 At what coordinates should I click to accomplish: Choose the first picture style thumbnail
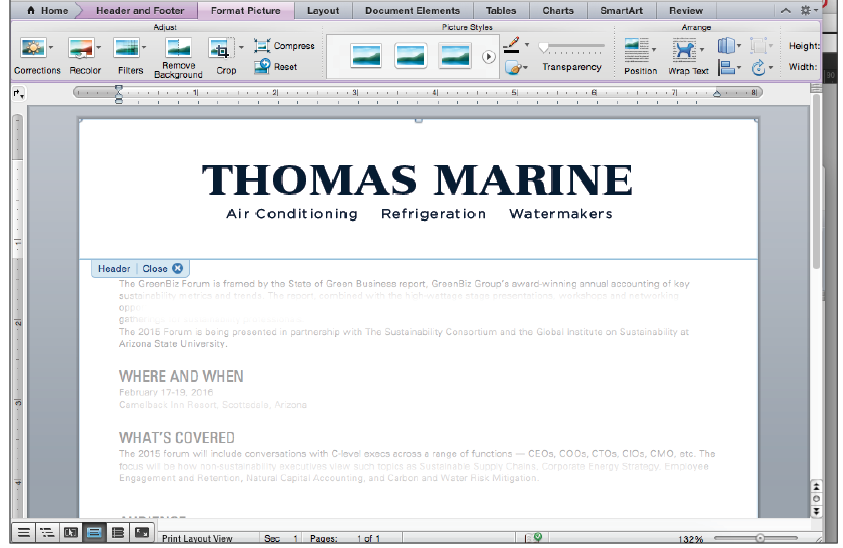(366, 56)
